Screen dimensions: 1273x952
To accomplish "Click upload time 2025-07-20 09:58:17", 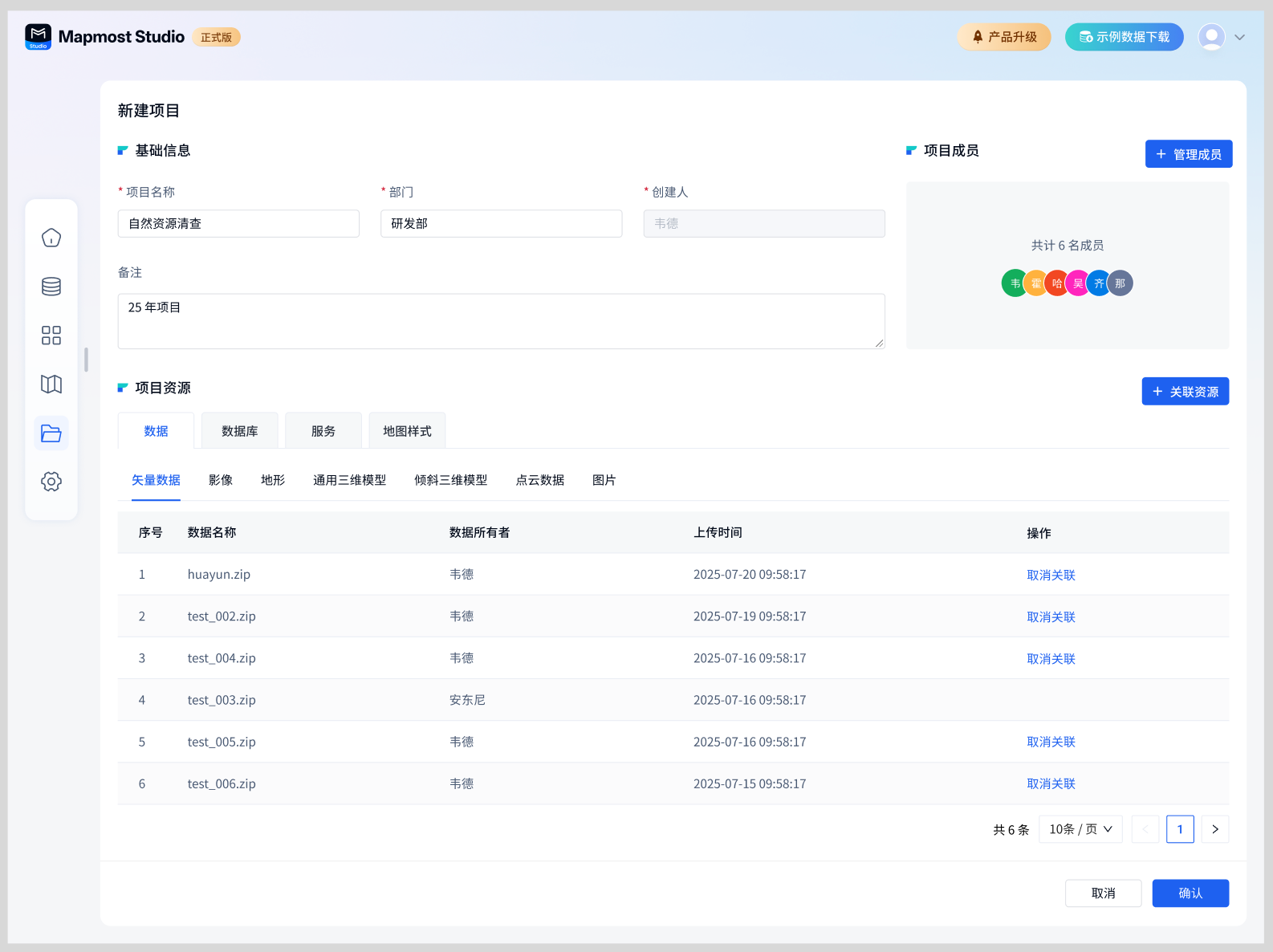I will click(750, 575).
